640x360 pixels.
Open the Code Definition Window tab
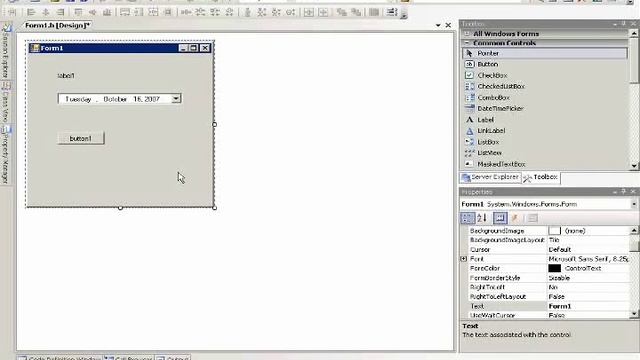(x=60, y=358)
